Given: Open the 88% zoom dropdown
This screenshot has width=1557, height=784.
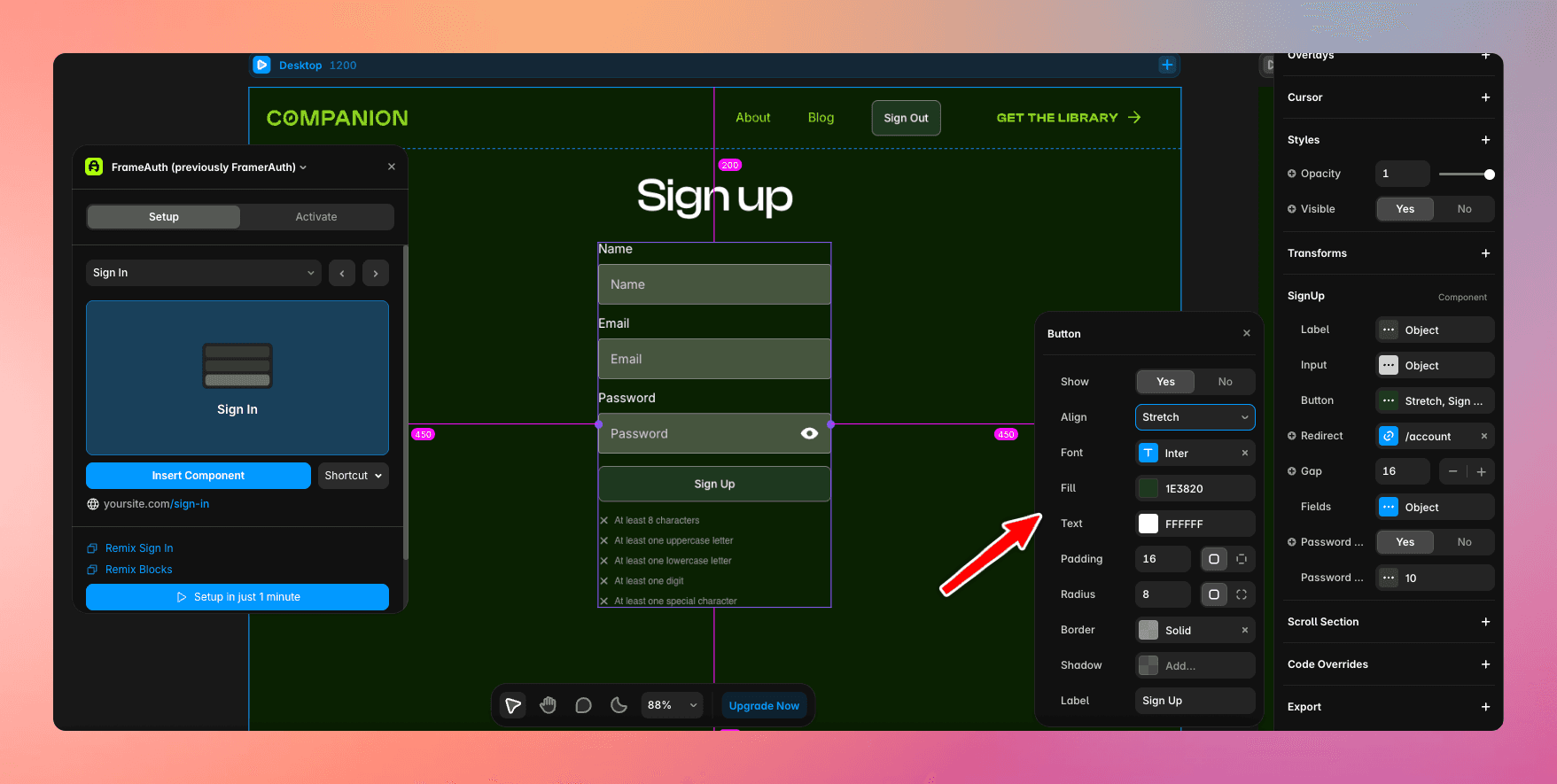Looking at the screenshot, I should pos(673,705).
